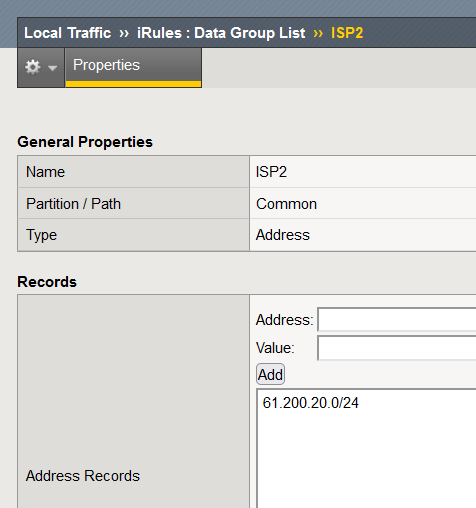Viewport: 476px width, 508px height.
Task: Click the gear settings icon
Action: click(33, 67)
